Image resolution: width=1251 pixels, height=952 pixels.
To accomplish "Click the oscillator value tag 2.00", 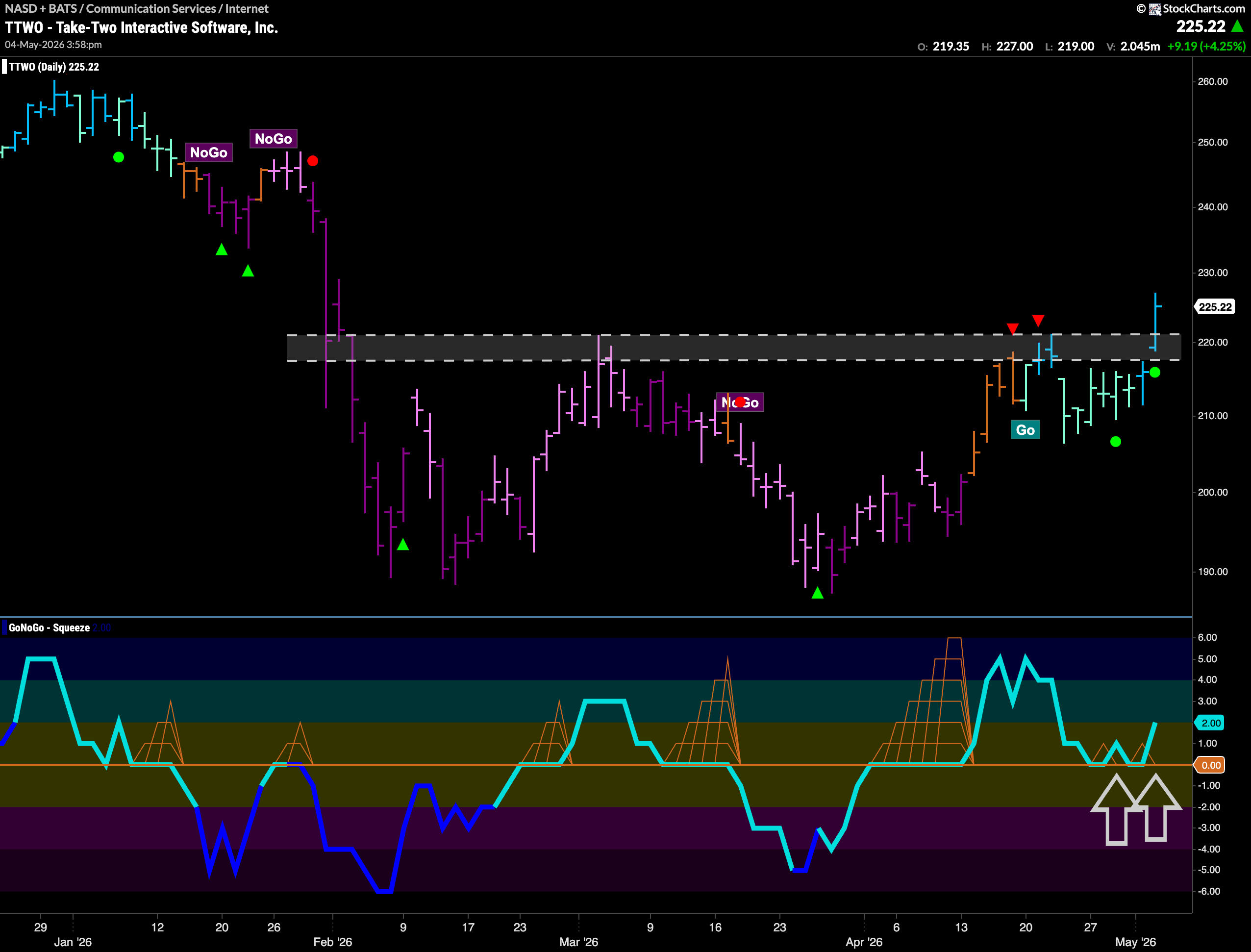I will 1210,723.
